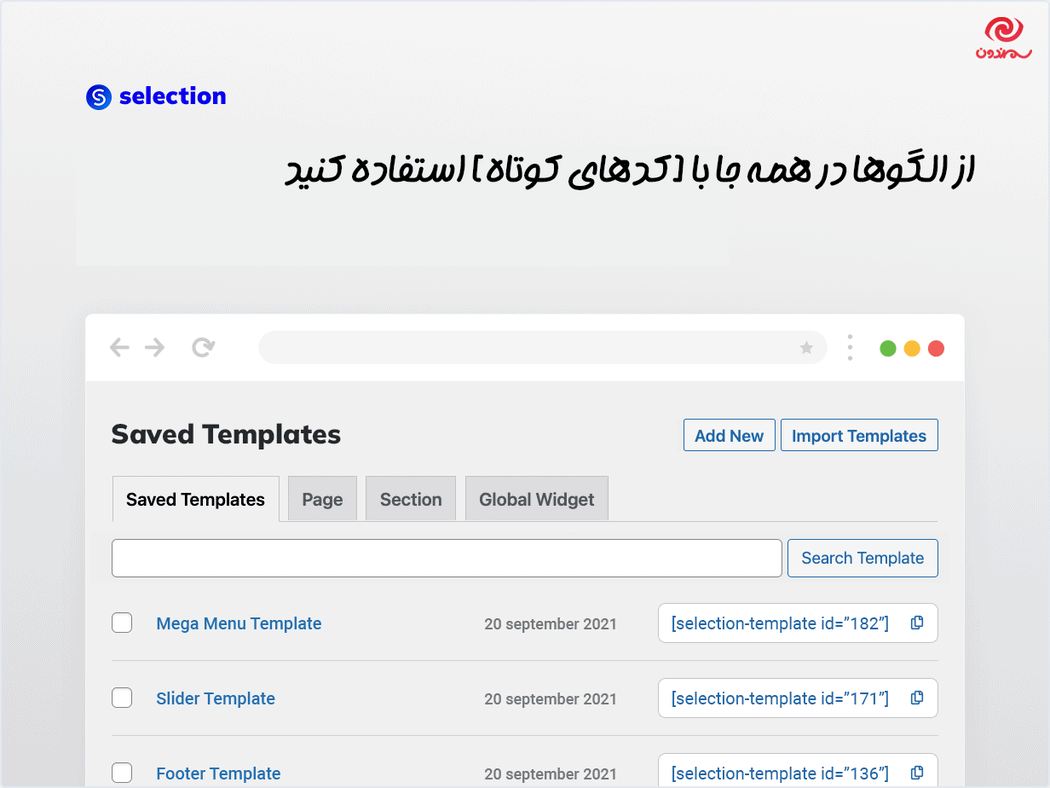Viewport: 1050px width, 788px height.
Task: Click the Import Templates button
Action: pos(859,435)
